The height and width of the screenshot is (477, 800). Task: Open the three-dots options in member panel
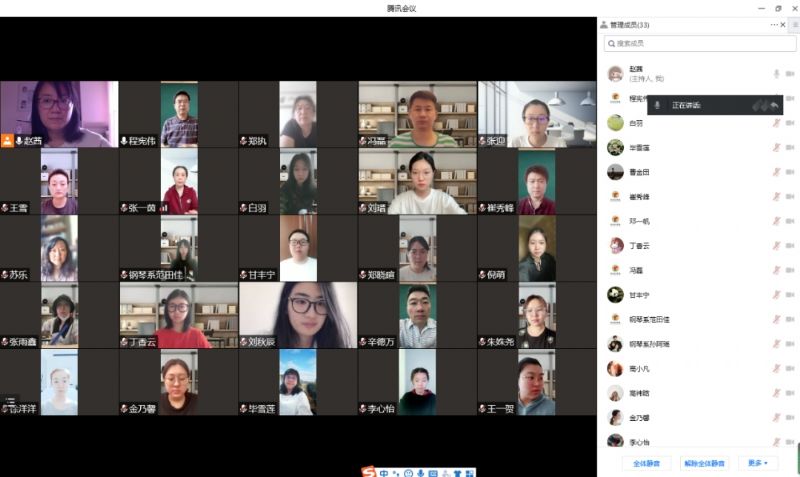click(773, 25)
